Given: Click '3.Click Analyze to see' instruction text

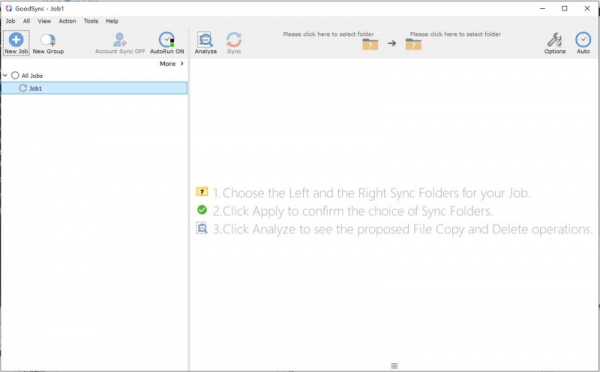Looking at the screenshot, I should pos(403,229).
